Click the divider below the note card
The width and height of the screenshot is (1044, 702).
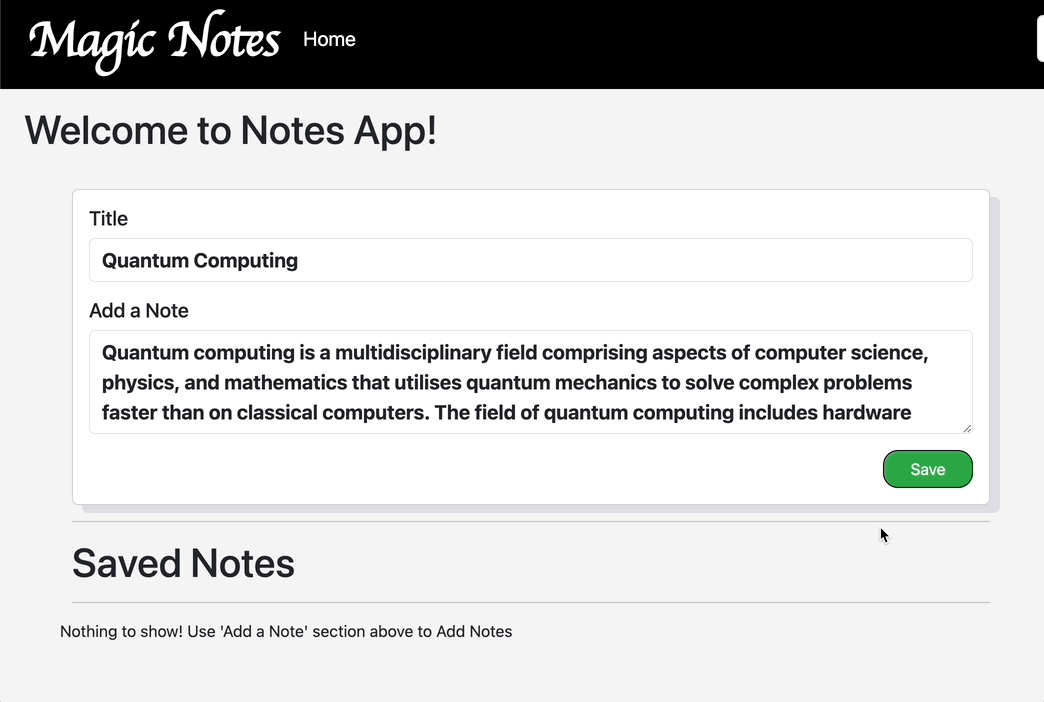530,519
